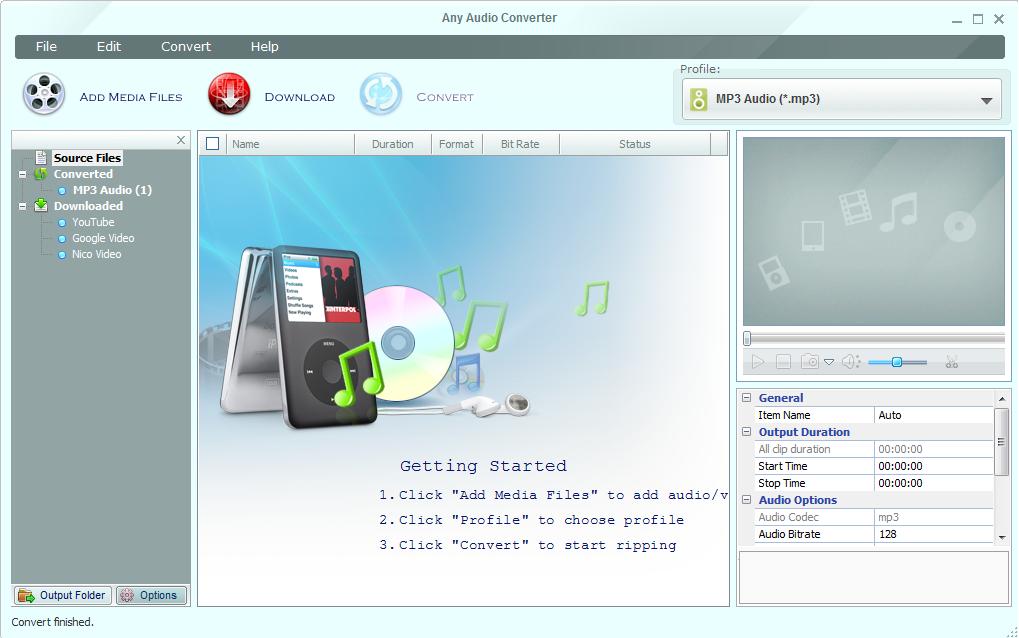Click the Stop Time value field
Viewport: 1019px width, 638px height.
(x=934, y=483)
